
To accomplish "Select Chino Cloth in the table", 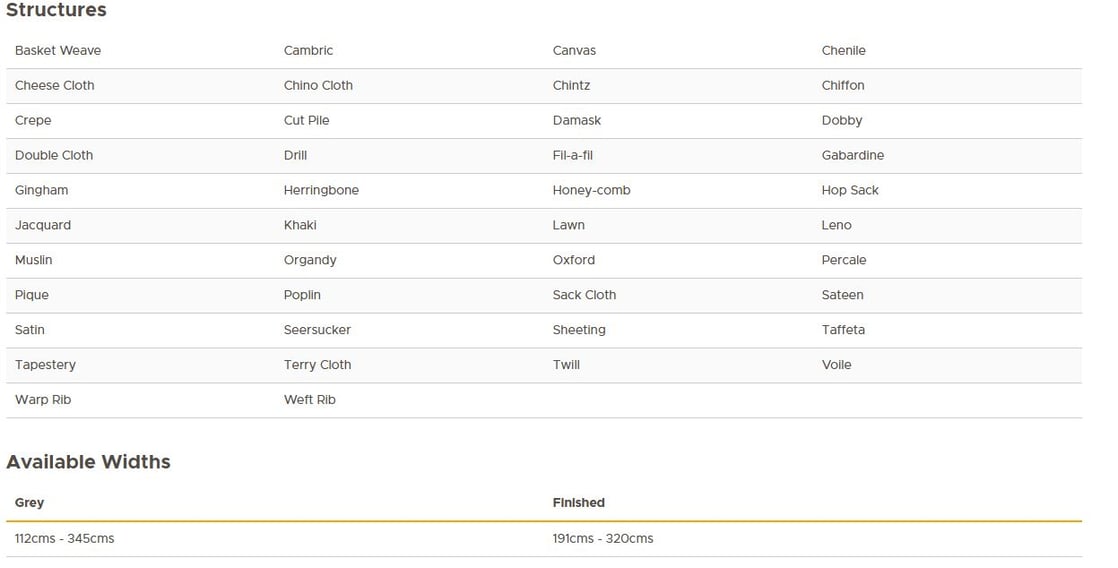I will pyautogui.click(x=318, y=86).
